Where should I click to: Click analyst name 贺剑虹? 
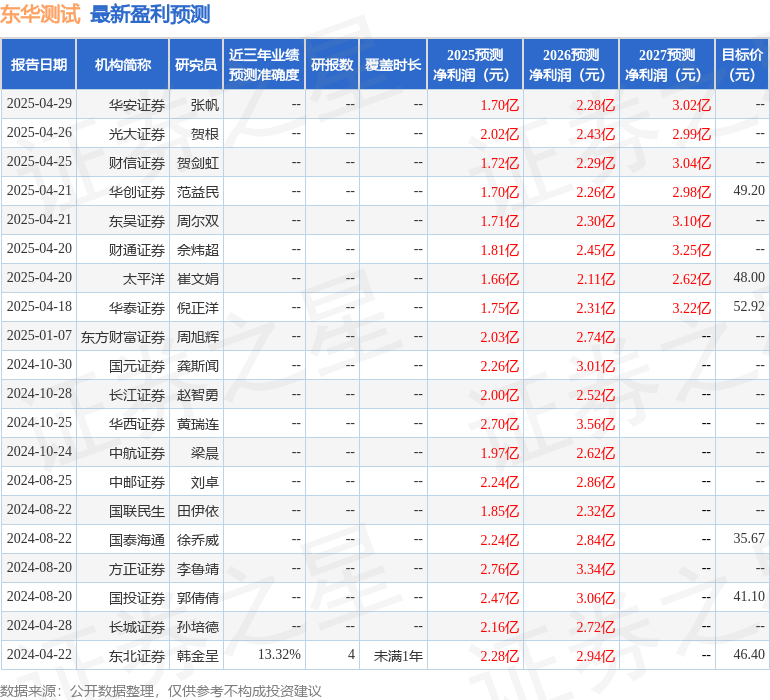pos(198,163)
